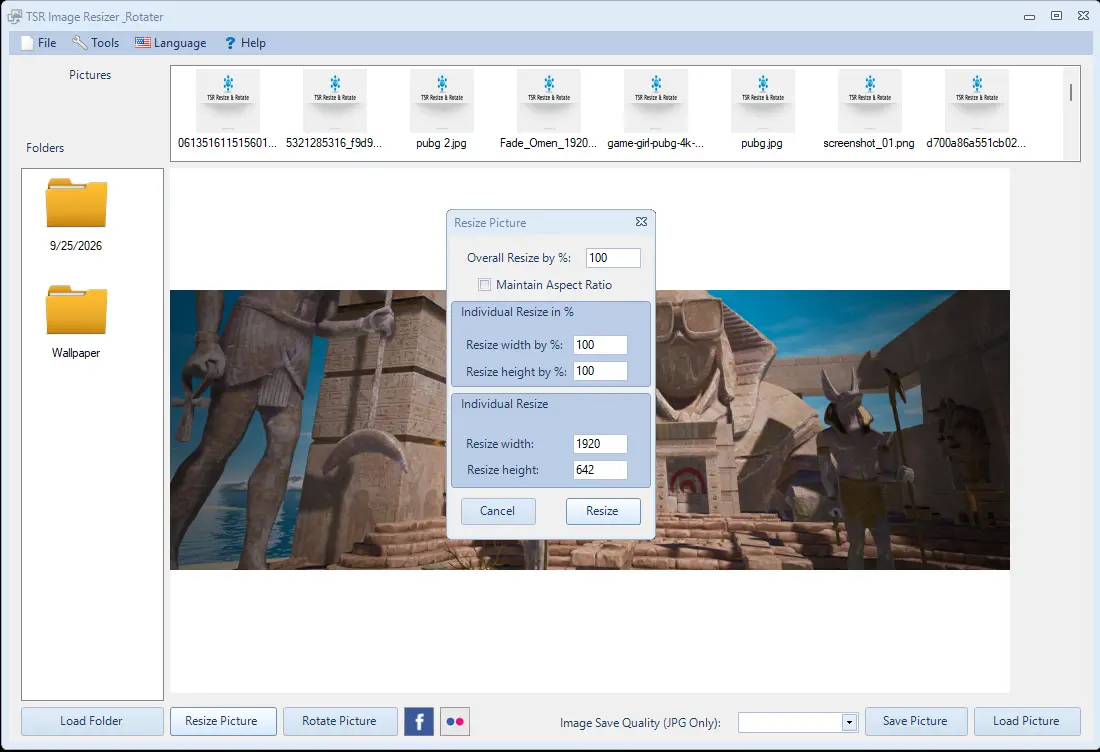Click the Save Picture button

[x=915, y=721]
